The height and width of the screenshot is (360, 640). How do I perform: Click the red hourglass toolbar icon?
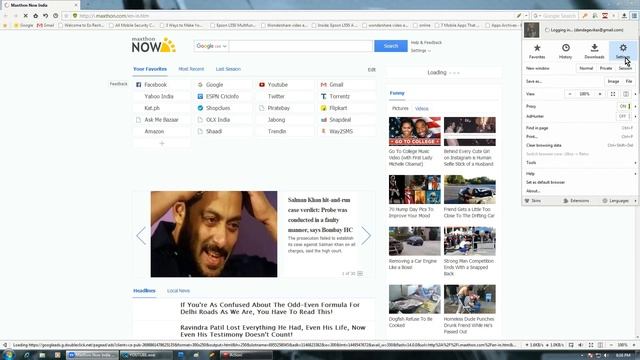[x=605, y=16]
